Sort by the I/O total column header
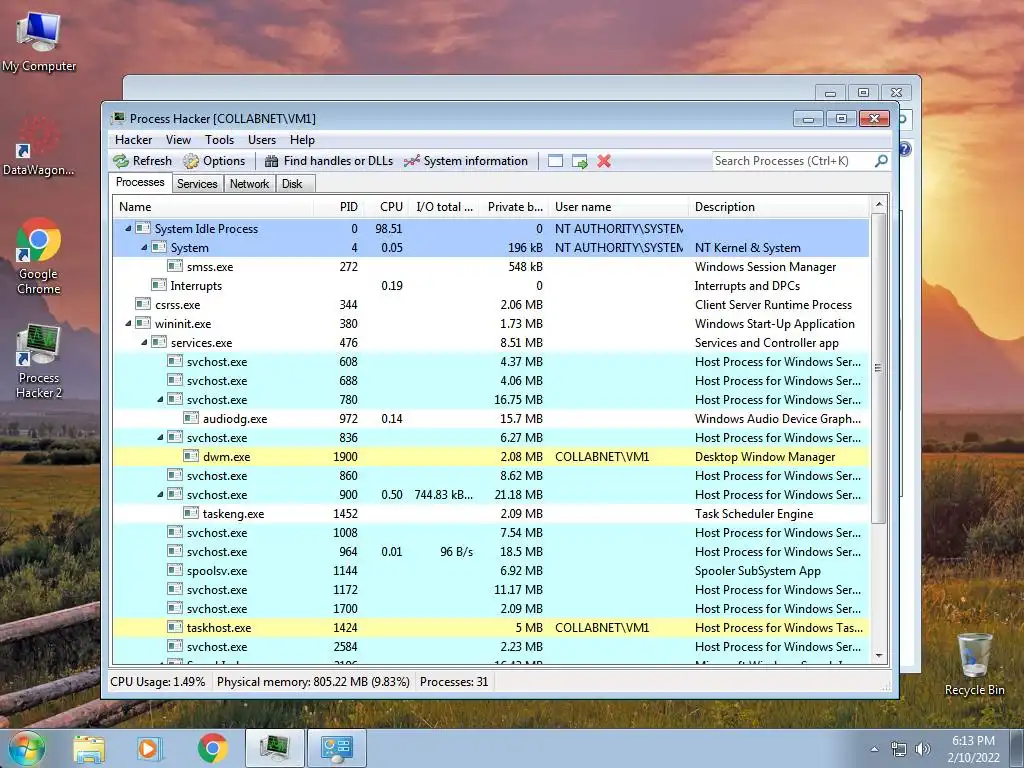The image size is (1024, 768). pyautogui.click(x=443, y=207)
